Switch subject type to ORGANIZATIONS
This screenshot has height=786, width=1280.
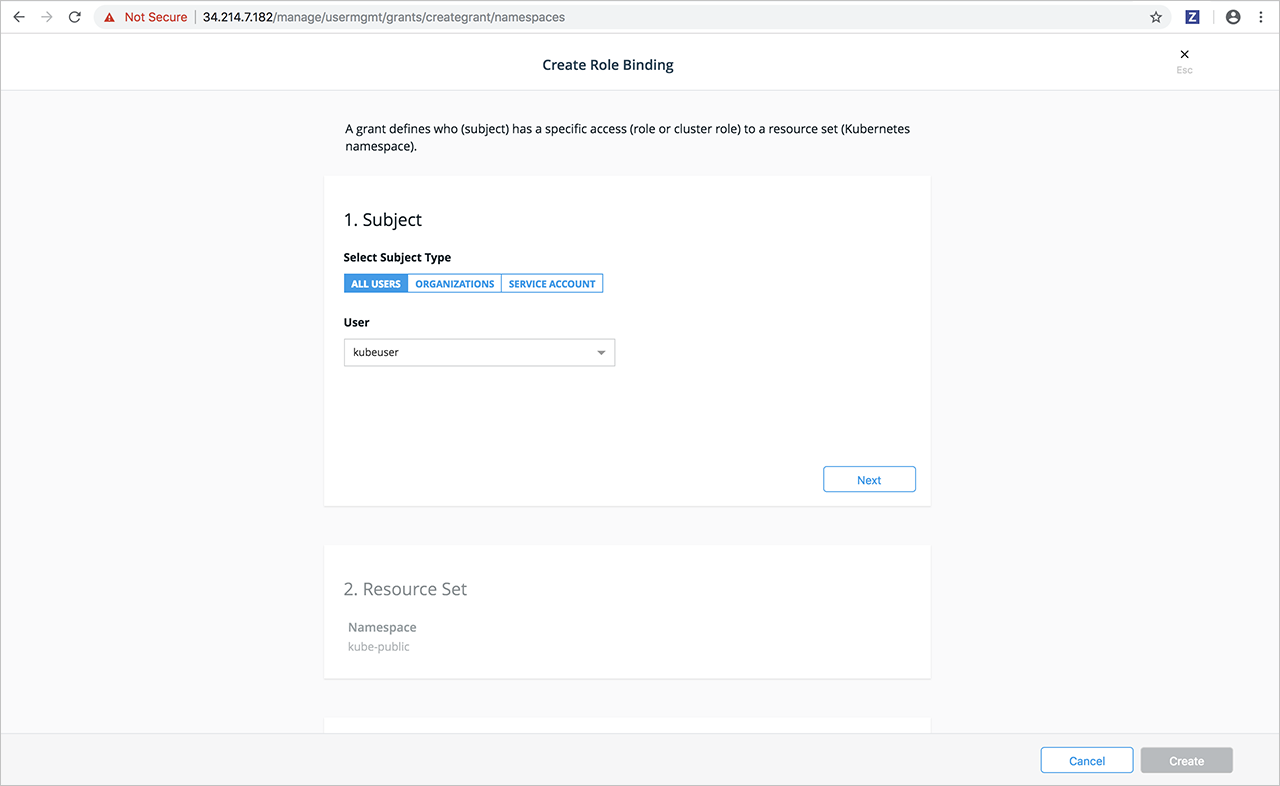[455, 284]
